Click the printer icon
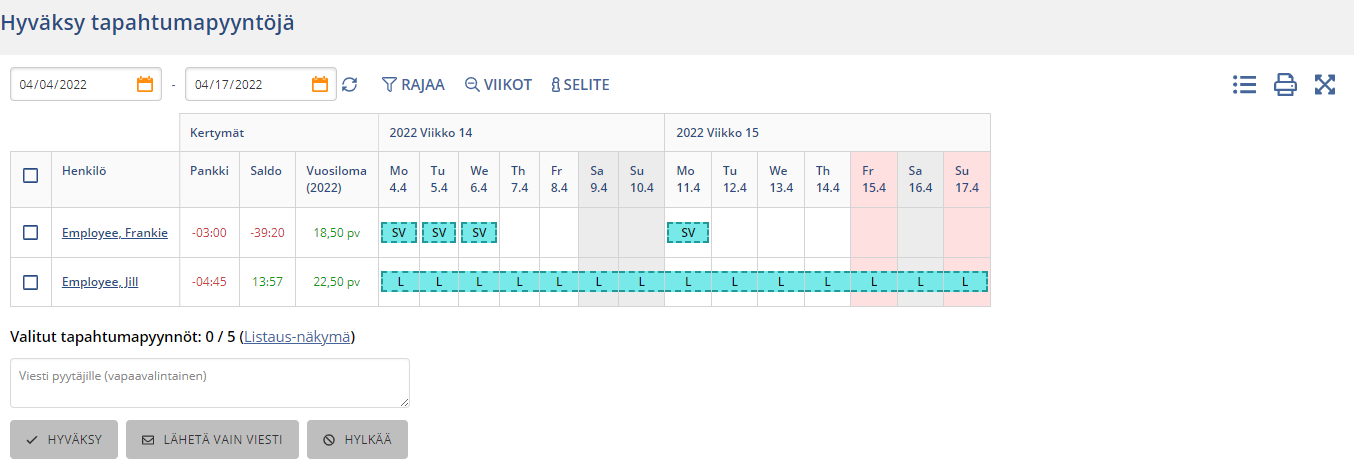The image size is (1354, 468). coord(1285,85)
